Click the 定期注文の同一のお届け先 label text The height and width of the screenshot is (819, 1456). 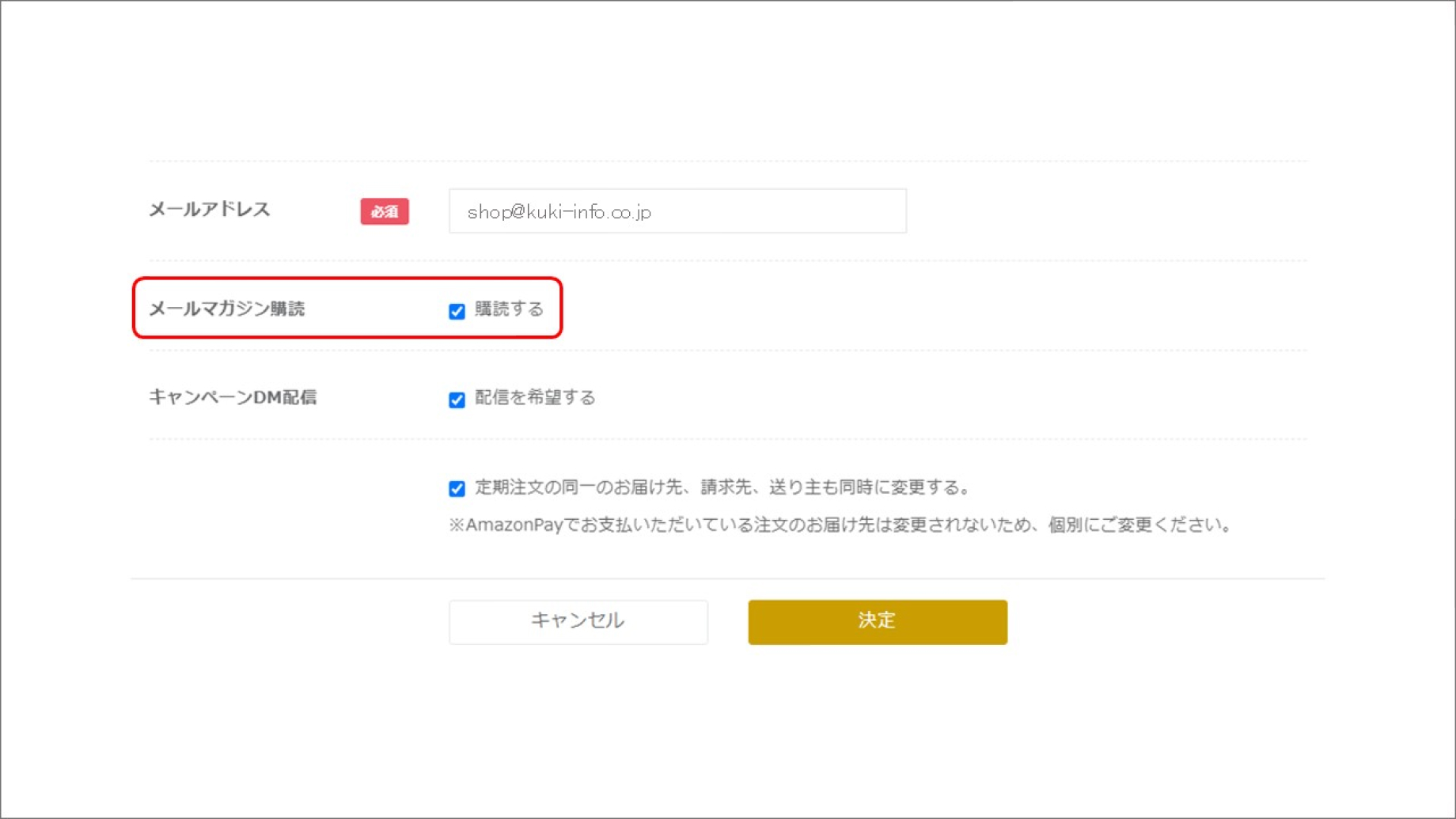(723, 487)
